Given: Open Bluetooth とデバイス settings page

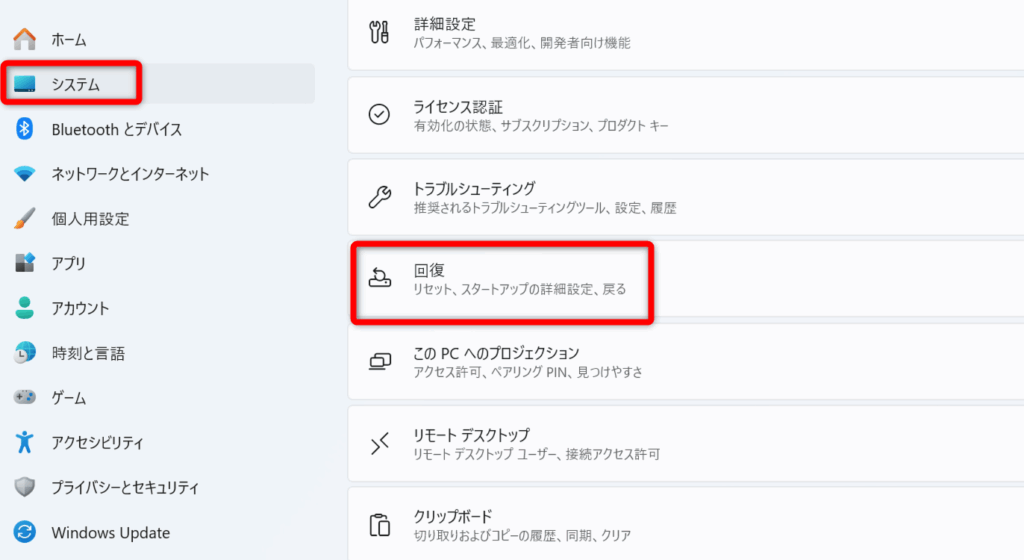Looking at the screenshot, I should [x=116, y=129].
